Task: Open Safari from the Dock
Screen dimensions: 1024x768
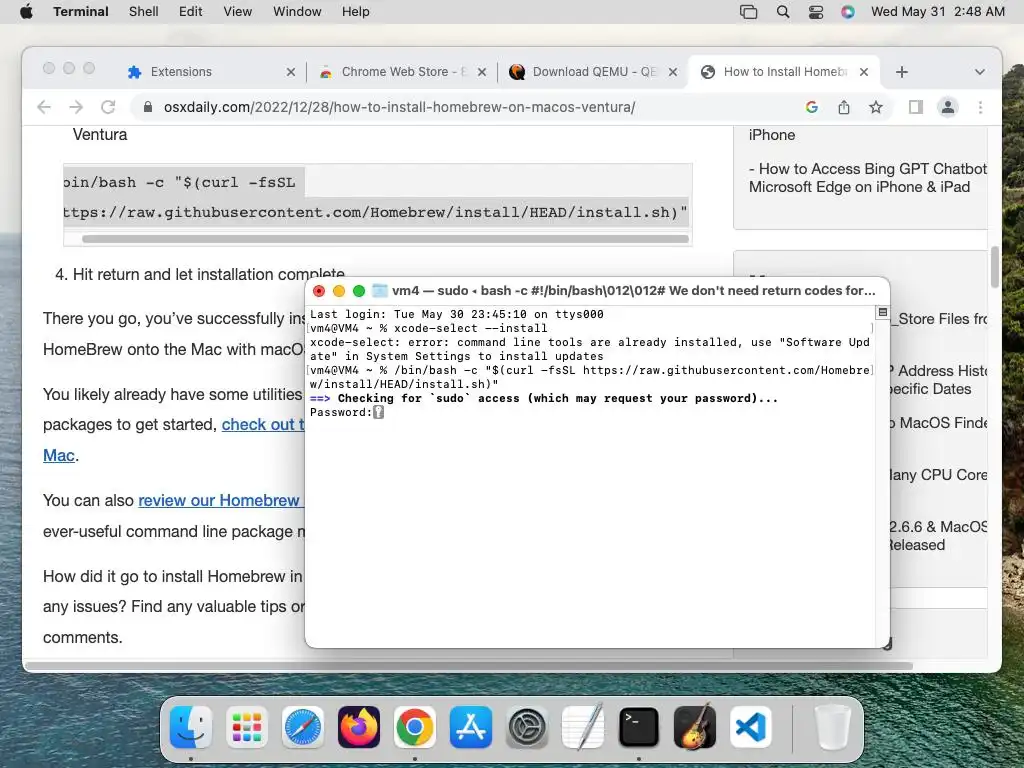Action: 303,727
